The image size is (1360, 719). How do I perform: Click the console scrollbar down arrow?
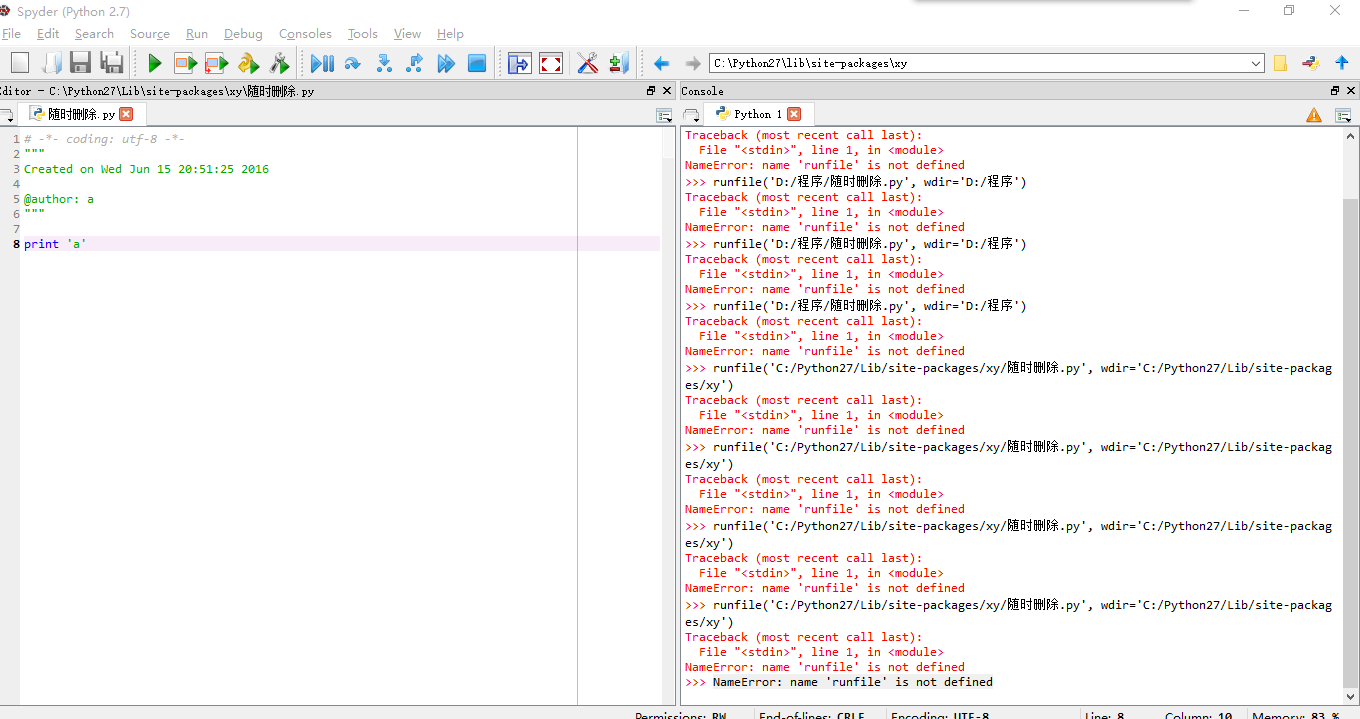click(1352, 696)
